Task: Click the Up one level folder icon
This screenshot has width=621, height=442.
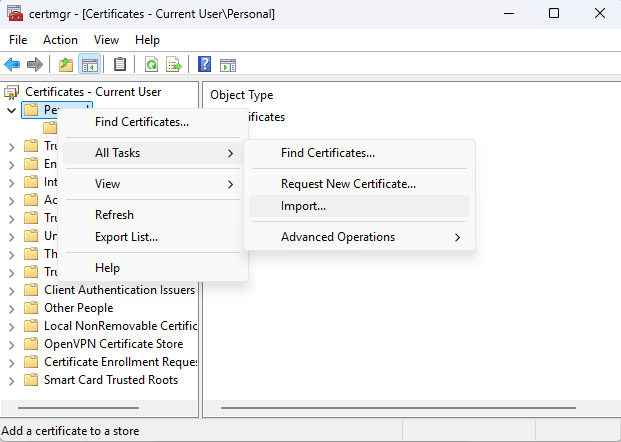Action: pyautogui.click(x=66, y=64)
